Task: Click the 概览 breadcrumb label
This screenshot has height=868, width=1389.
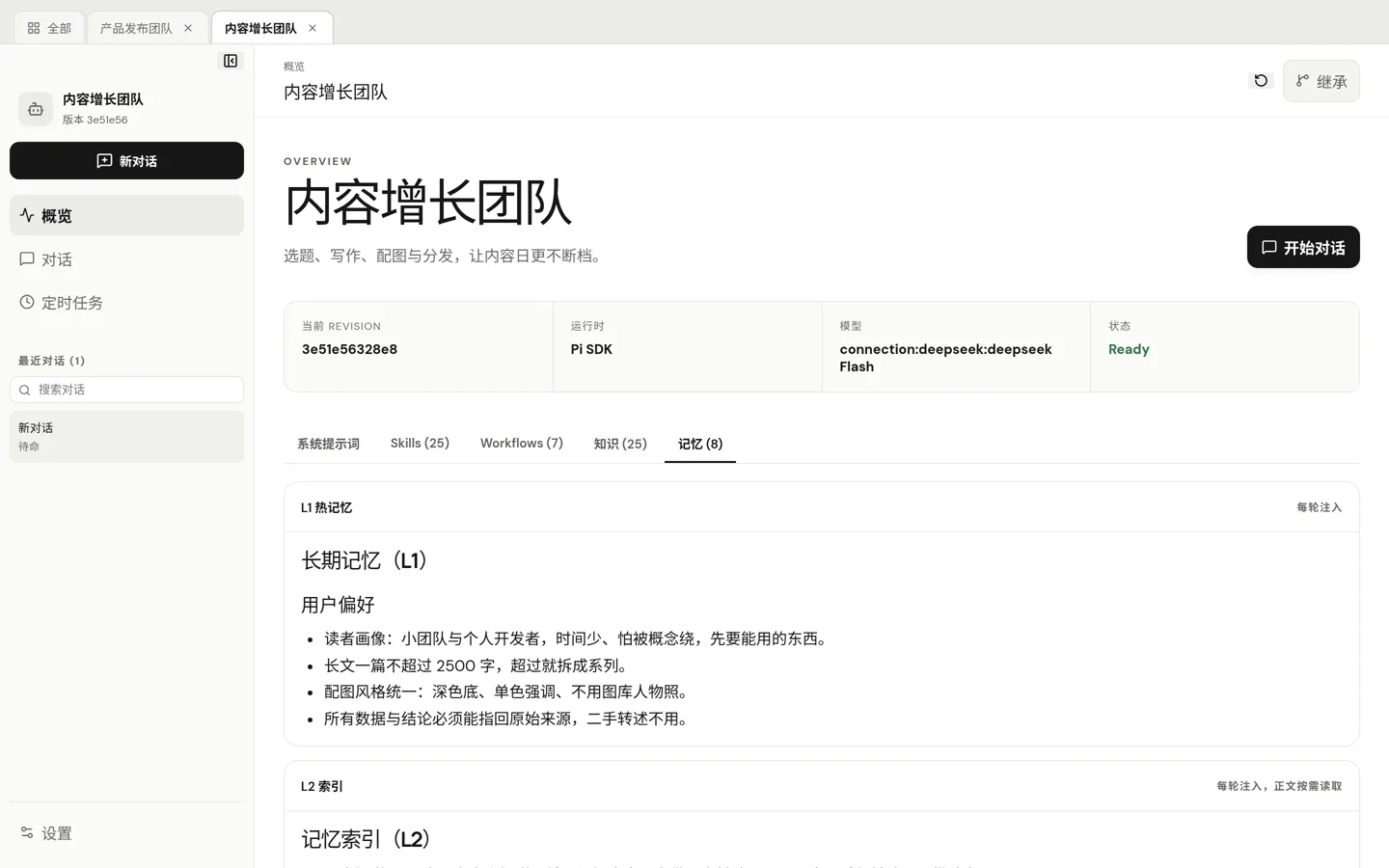Action: click(294, 67)
